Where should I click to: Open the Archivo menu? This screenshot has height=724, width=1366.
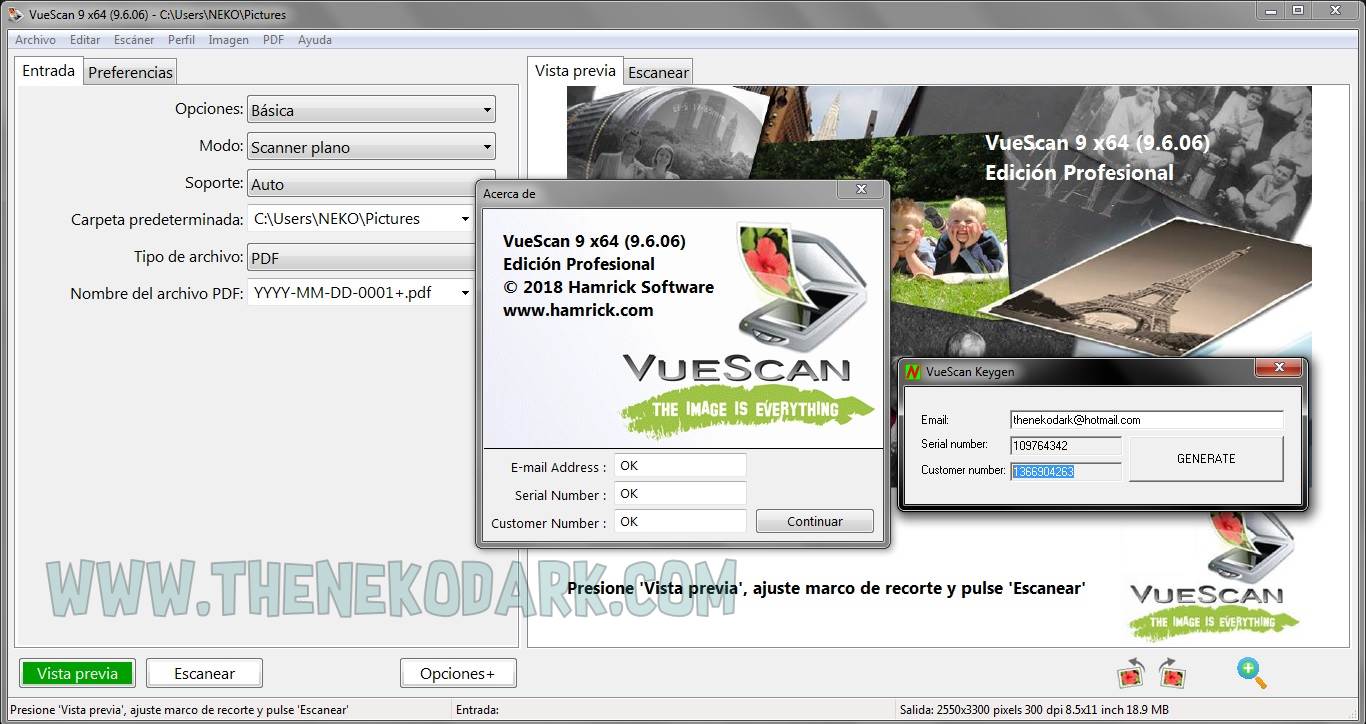tap(35, 40)
